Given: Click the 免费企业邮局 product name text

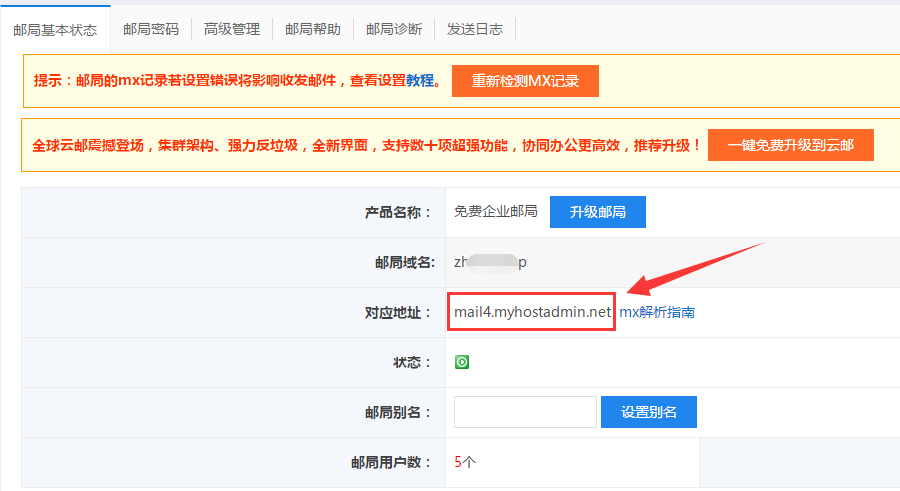Looking at the screenshot, I should coord(496,212).
